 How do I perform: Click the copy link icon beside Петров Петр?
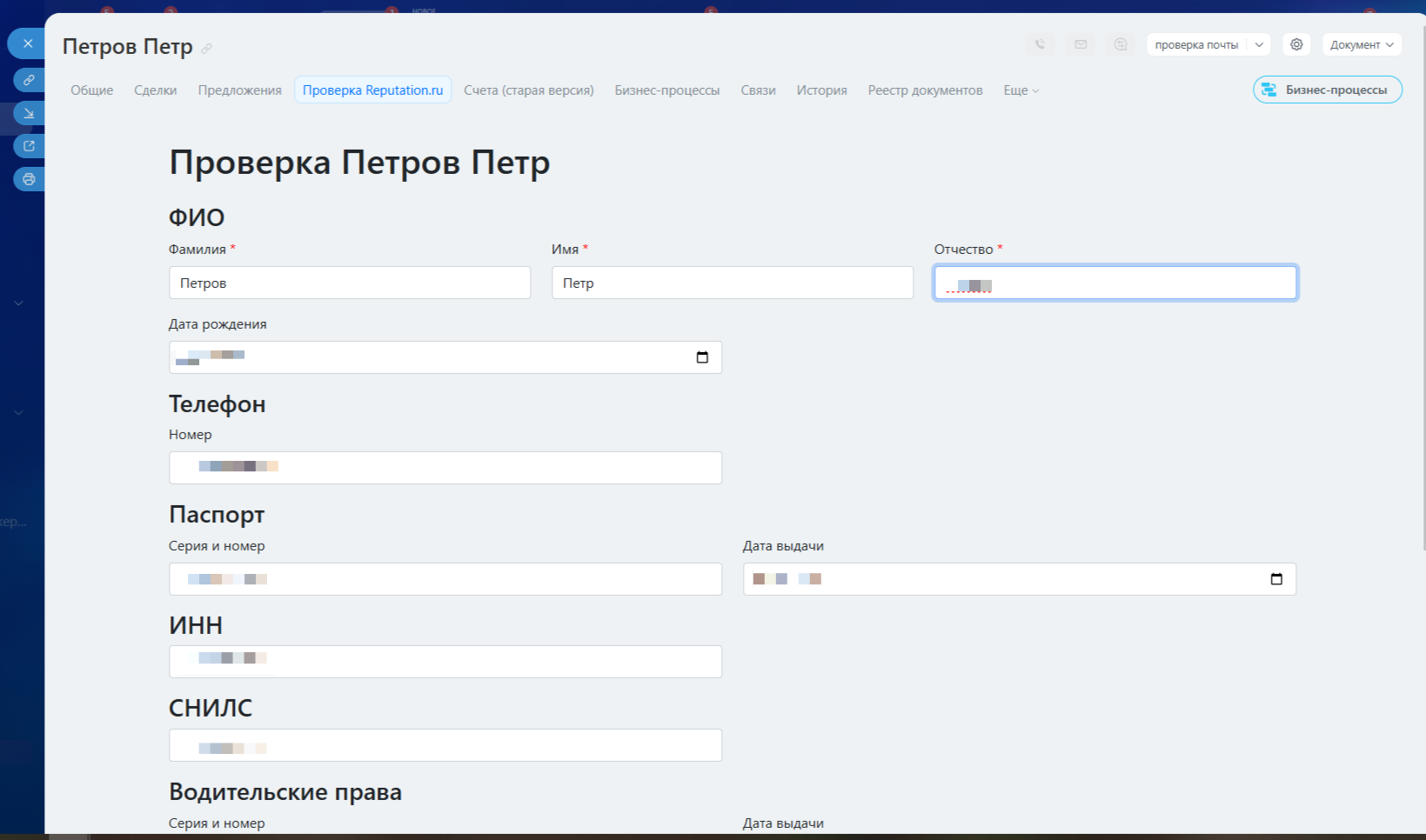click(x=206, y=49)
